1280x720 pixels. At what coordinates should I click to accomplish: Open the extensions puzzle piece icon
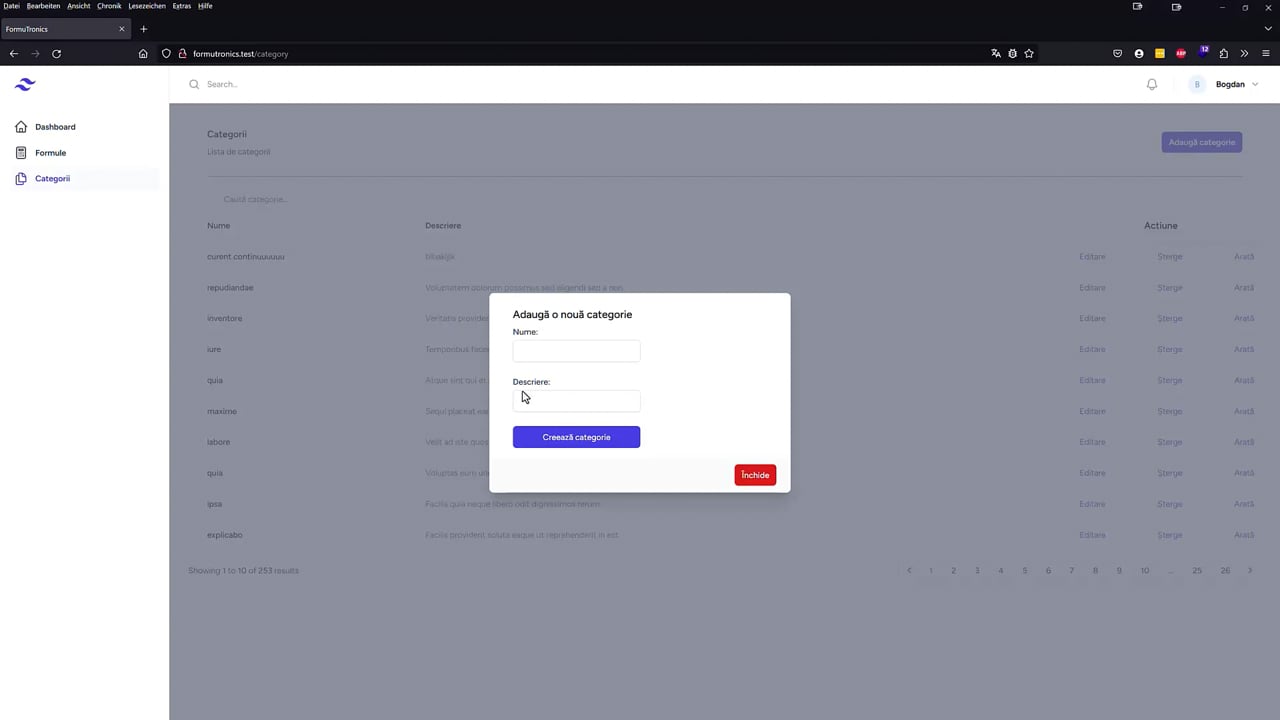pyautogui.click(x=1224, y=53)
